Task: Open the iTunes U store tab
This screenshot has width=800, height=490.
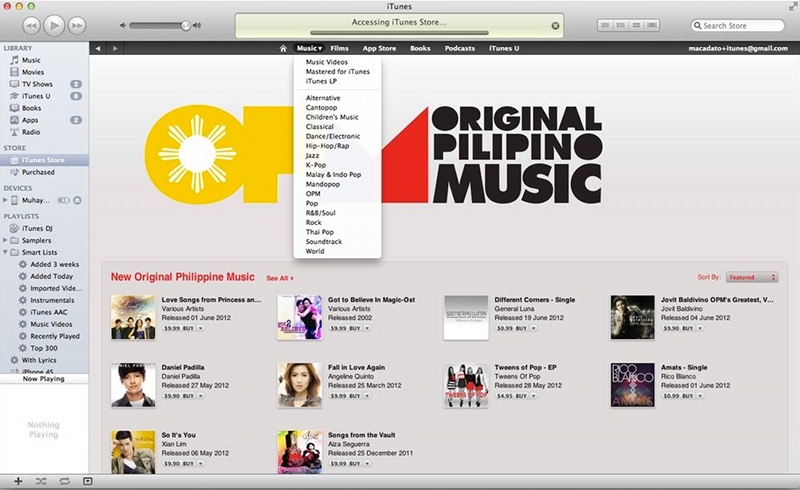Action: click(504, 48)
